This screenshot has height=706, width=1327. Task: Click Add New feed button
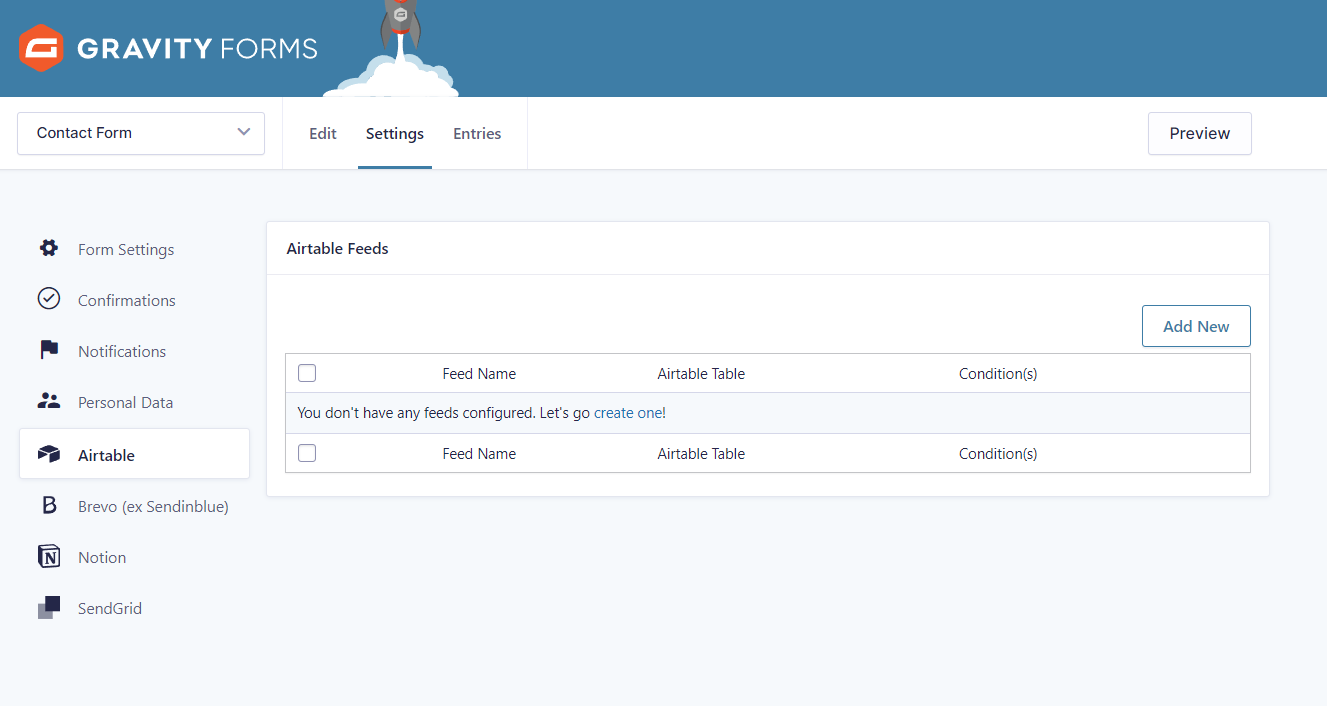click(1196, 326)
